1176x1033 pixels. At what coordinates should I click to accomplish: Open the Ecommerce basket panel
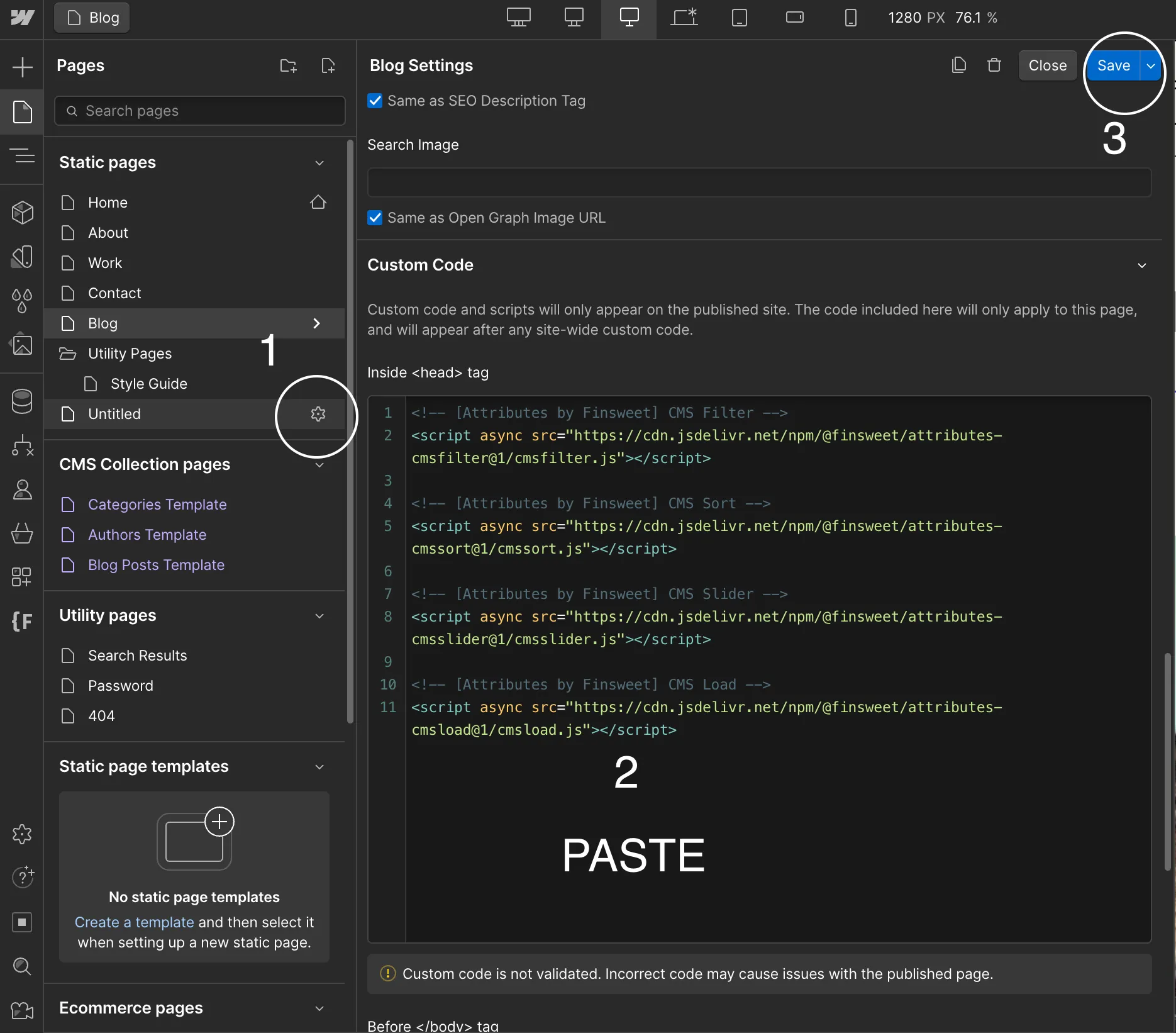pos(22,533)
